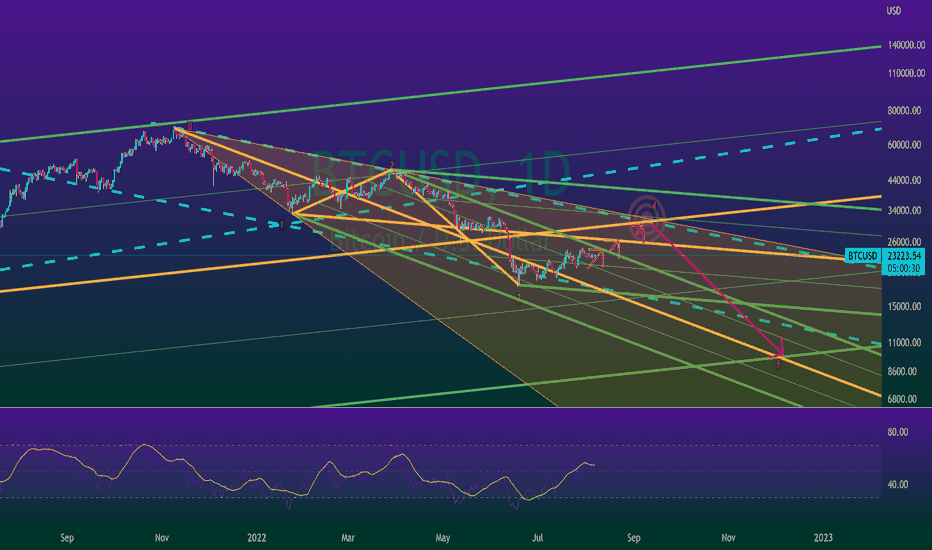
Task: Select the 80.00 level on oscillator axis
Action: (x=898, y=432)
